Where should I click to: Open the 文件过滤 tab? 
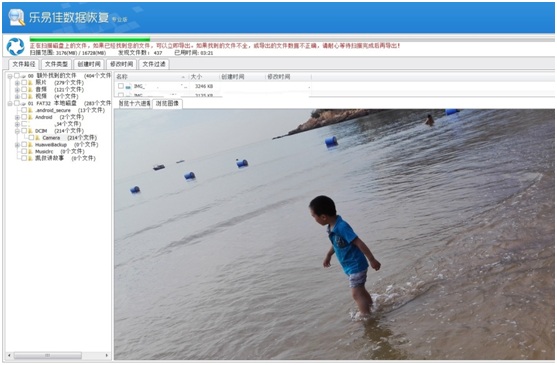154,64
